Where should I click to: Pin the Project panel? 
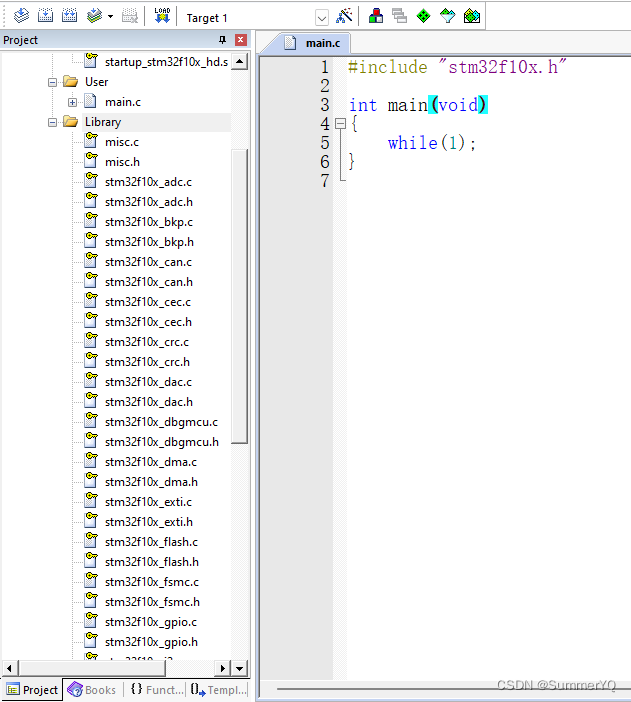[x=222, y=40]
